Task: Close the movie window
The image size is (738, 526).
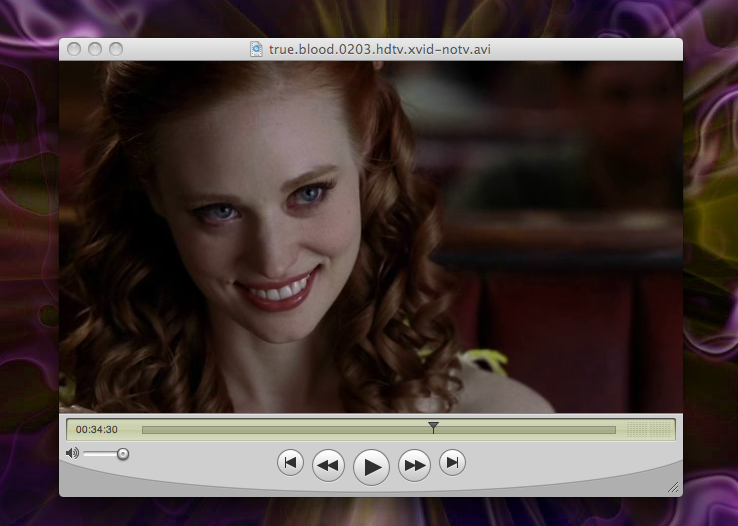Action: point(76,49)
